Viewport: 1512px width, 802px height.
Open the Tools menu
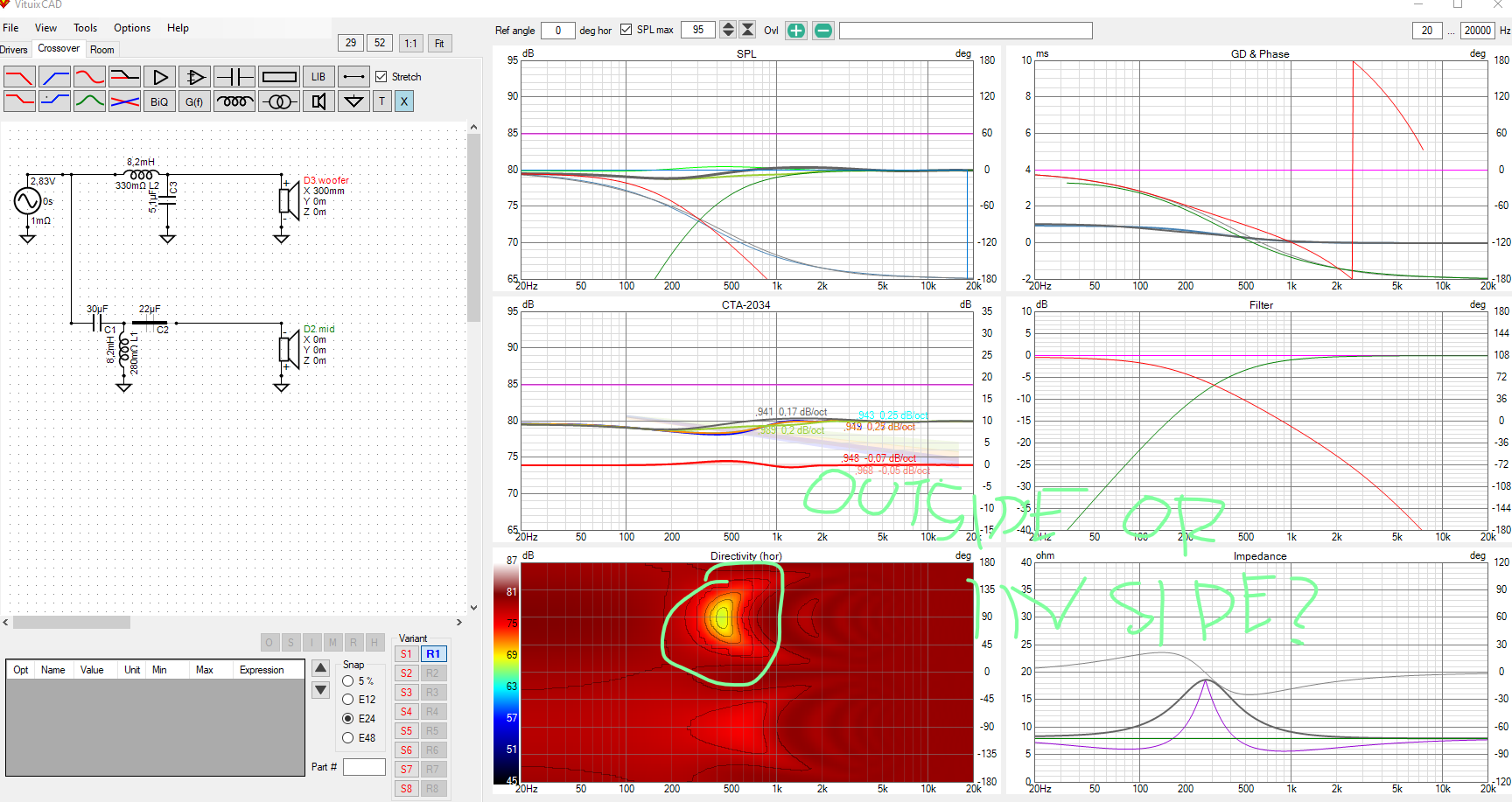(86, 28)
